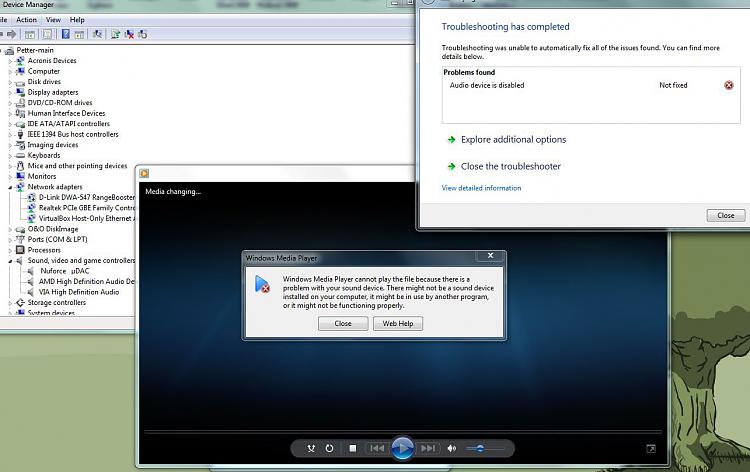
Task: Click Explore additional options
Action: 513,139
